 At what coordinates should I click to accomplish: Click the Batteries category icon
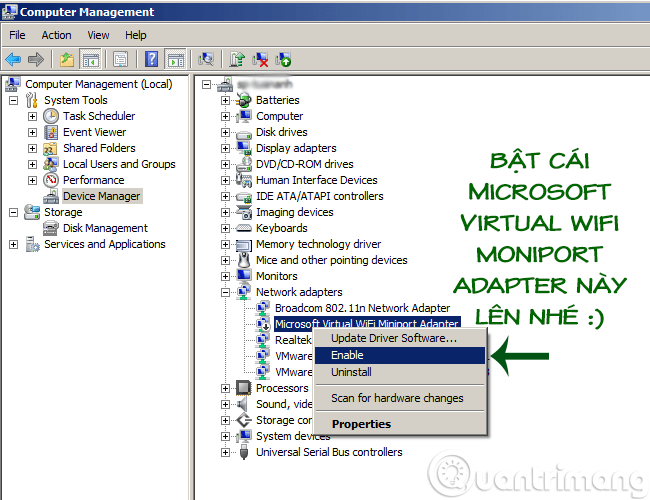[244, 100]
